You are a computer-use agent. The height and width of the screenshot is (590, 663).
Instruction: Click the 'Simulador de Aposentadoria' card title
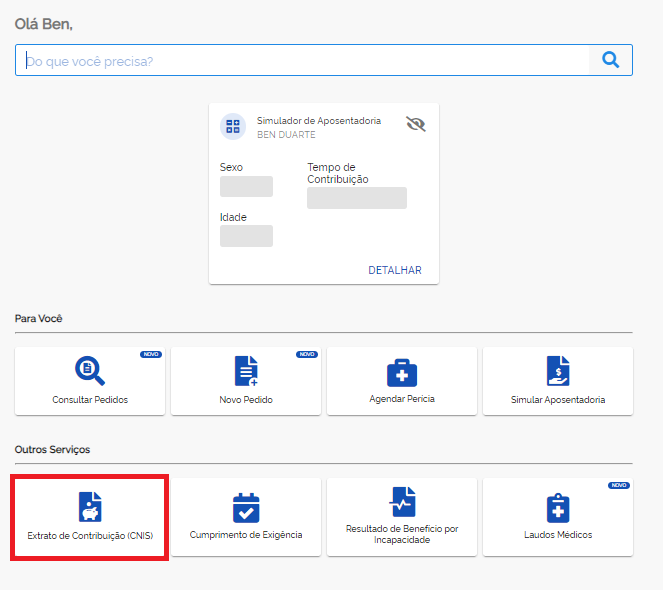(319, 121)
